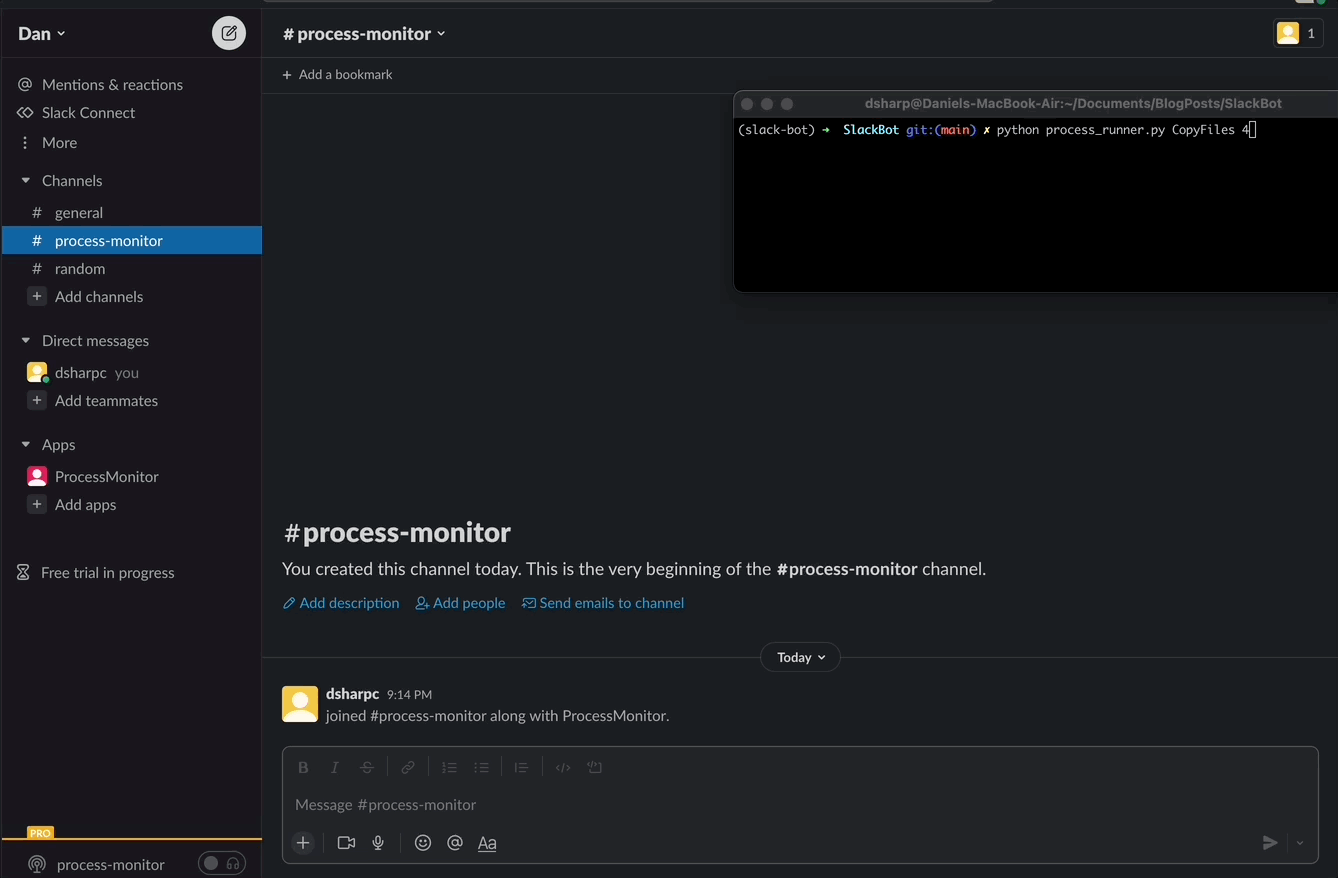Toggle blockquote formatting
Image resolution: width=1338 pixels, height=878 pixels.
pos(521,768)
